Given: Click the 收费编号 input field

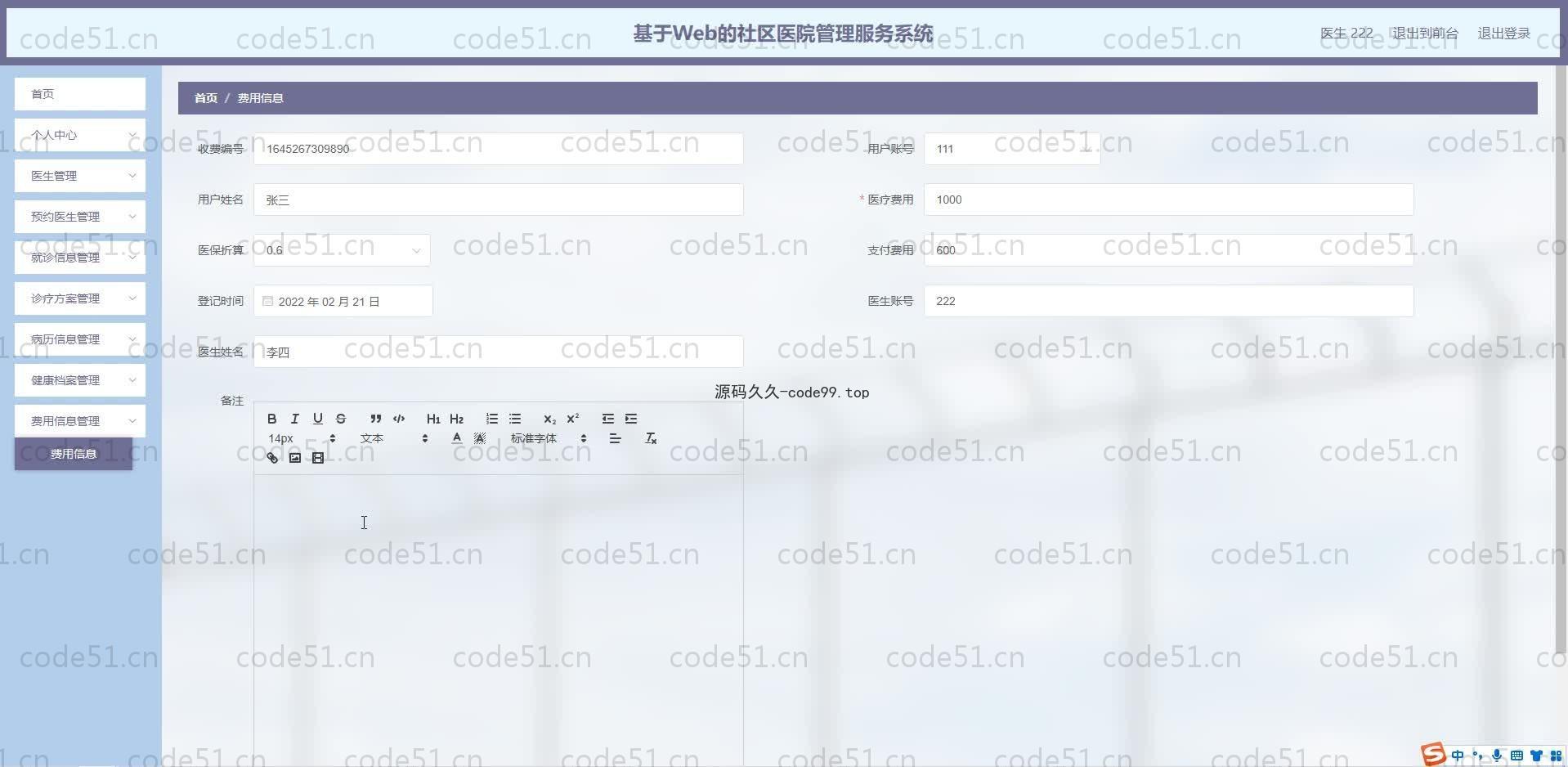Looking at the screenshot, I should [x=499, y=149].
